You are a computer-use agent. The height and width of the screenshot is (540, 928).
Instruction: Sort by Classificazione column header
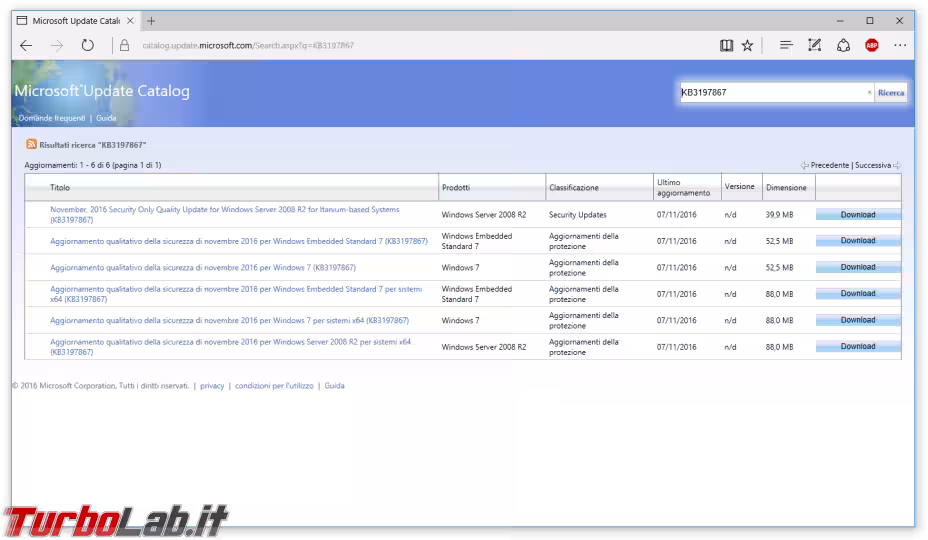(573, 188)
